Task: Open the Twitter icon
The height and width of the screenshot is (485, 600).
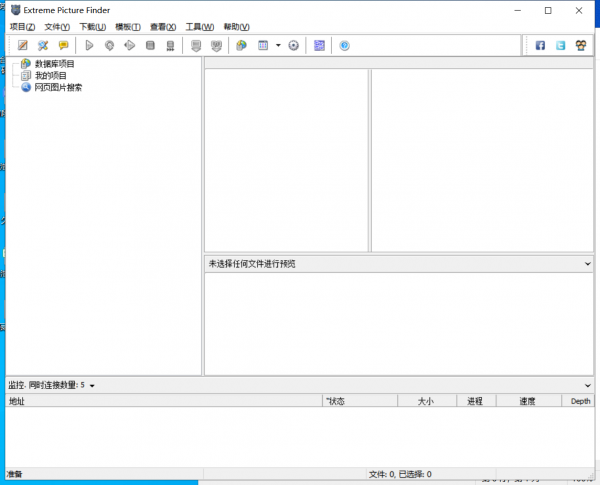Action: coord(561,46)
